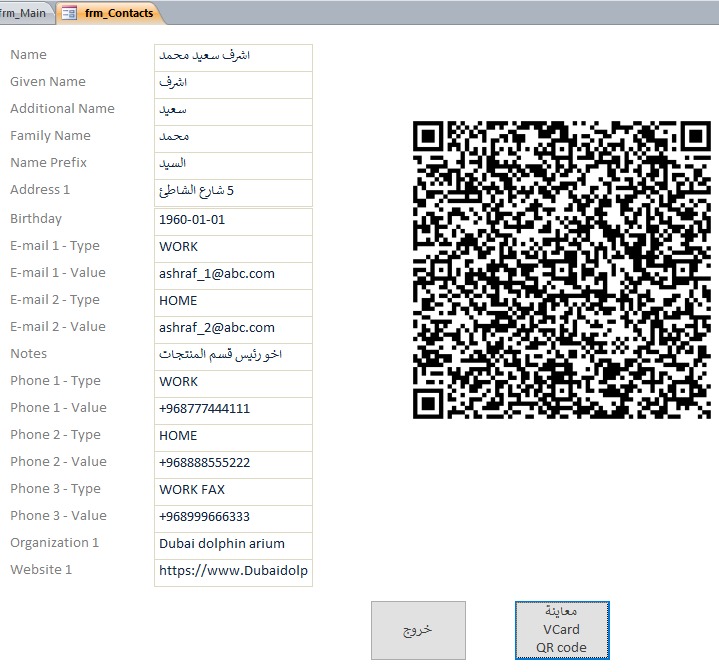The width and height of the screenshot is (719, 672).
Task: Click the E-mail 2 - Value label
Action: pos(58,327)
